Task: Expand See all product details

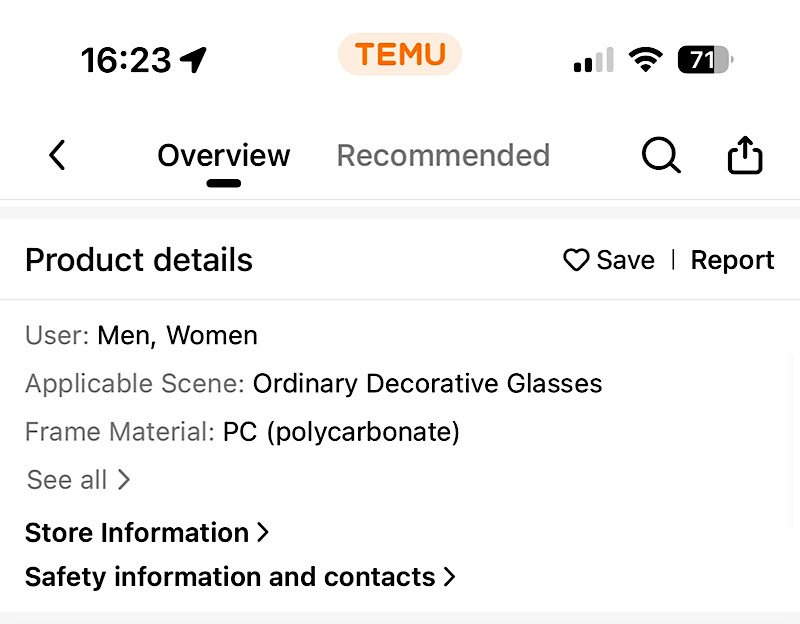Action: pos(78,480)
